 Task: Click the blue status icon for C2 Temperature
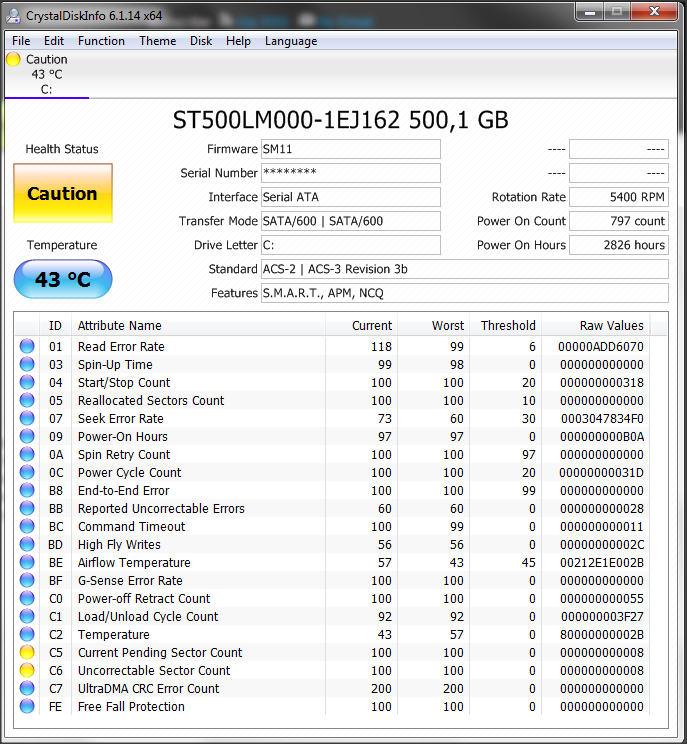(x=27, y=634)
